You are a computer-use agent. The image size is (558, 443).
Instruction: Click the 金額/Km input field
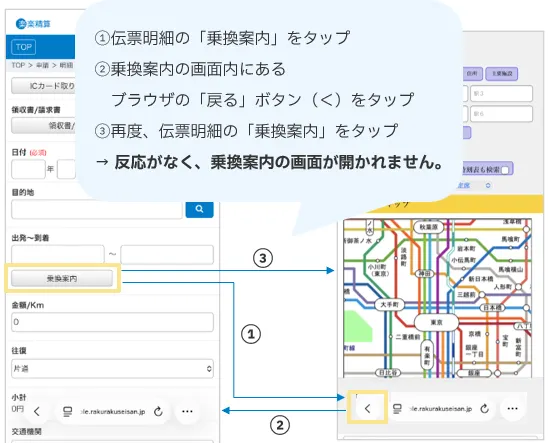[x=112, y=322]
